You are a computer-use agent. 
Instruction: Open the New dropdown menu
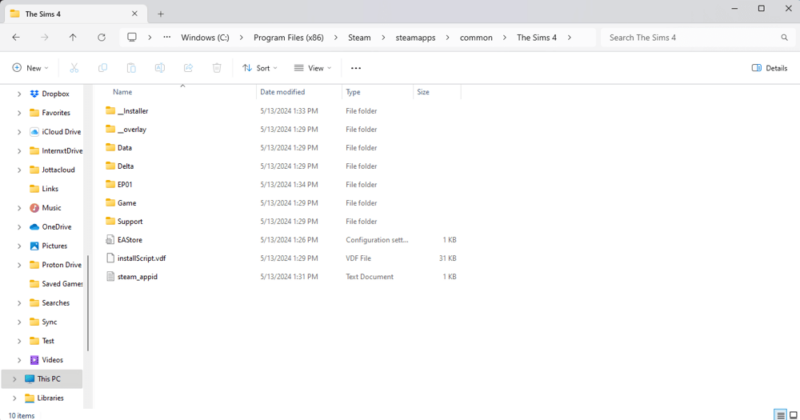point(30,68)
